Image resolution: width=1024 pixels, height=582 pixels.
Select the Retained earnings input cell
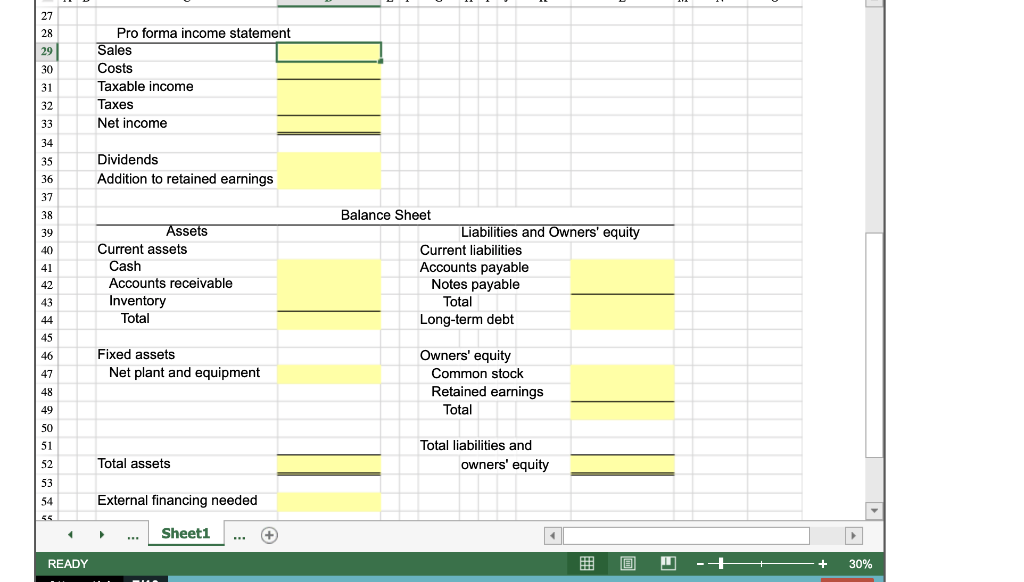tap(622, 392)
